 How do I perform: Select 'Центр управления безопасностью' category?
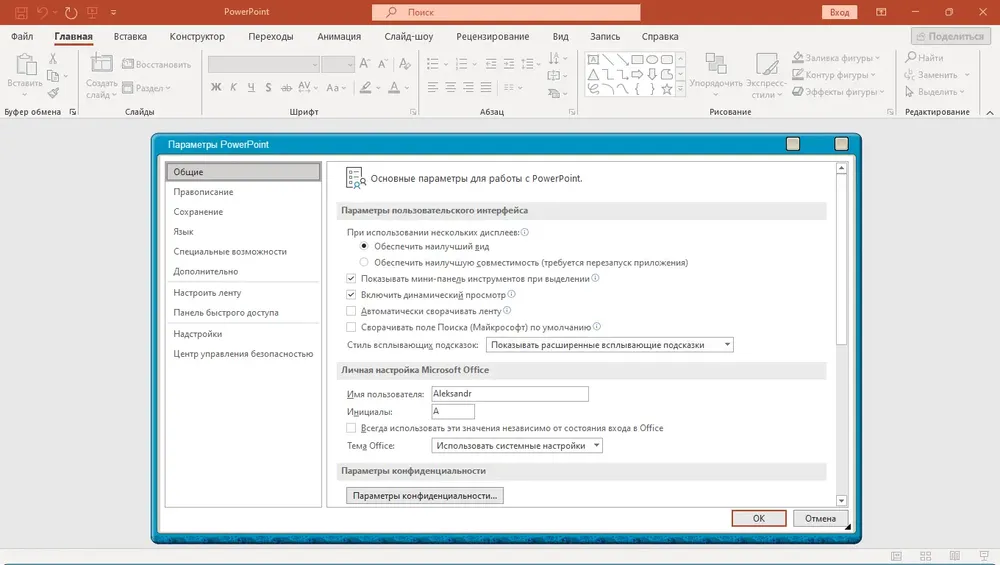pos(243,354)
